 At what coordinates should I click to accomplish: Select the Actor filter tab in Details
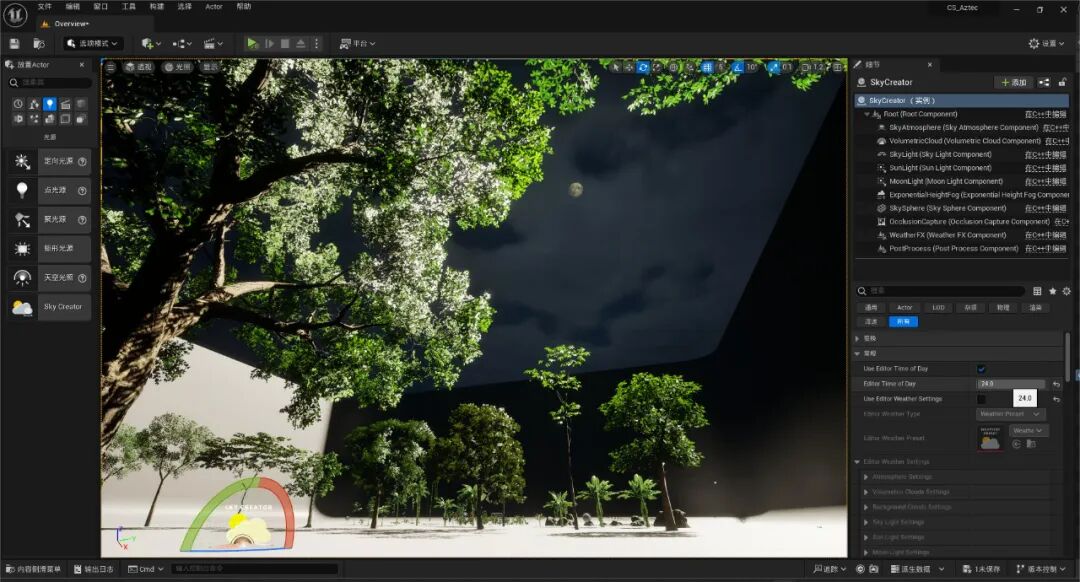[x=904, y=307]
